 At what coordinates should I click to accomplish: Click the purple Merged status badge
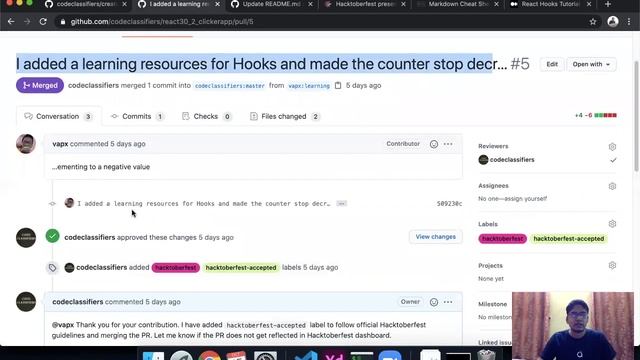(x=40, y=85)
